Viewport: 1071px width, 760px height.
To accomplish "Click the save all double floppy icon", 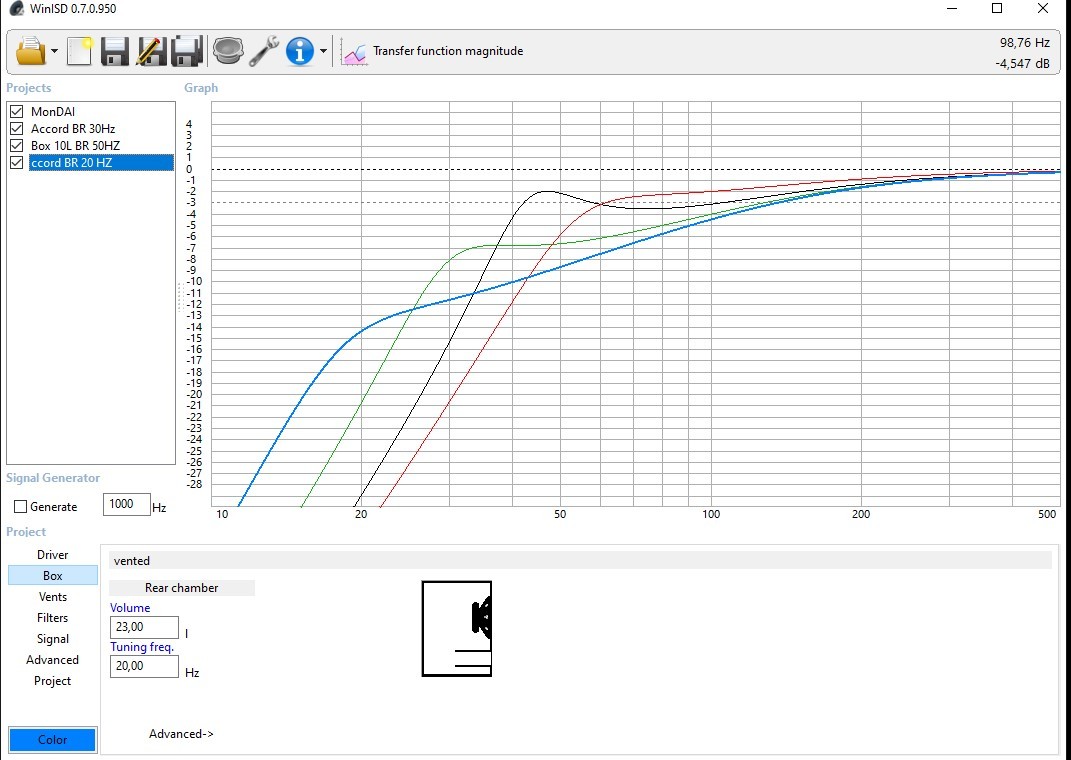I will coord(187,51).
